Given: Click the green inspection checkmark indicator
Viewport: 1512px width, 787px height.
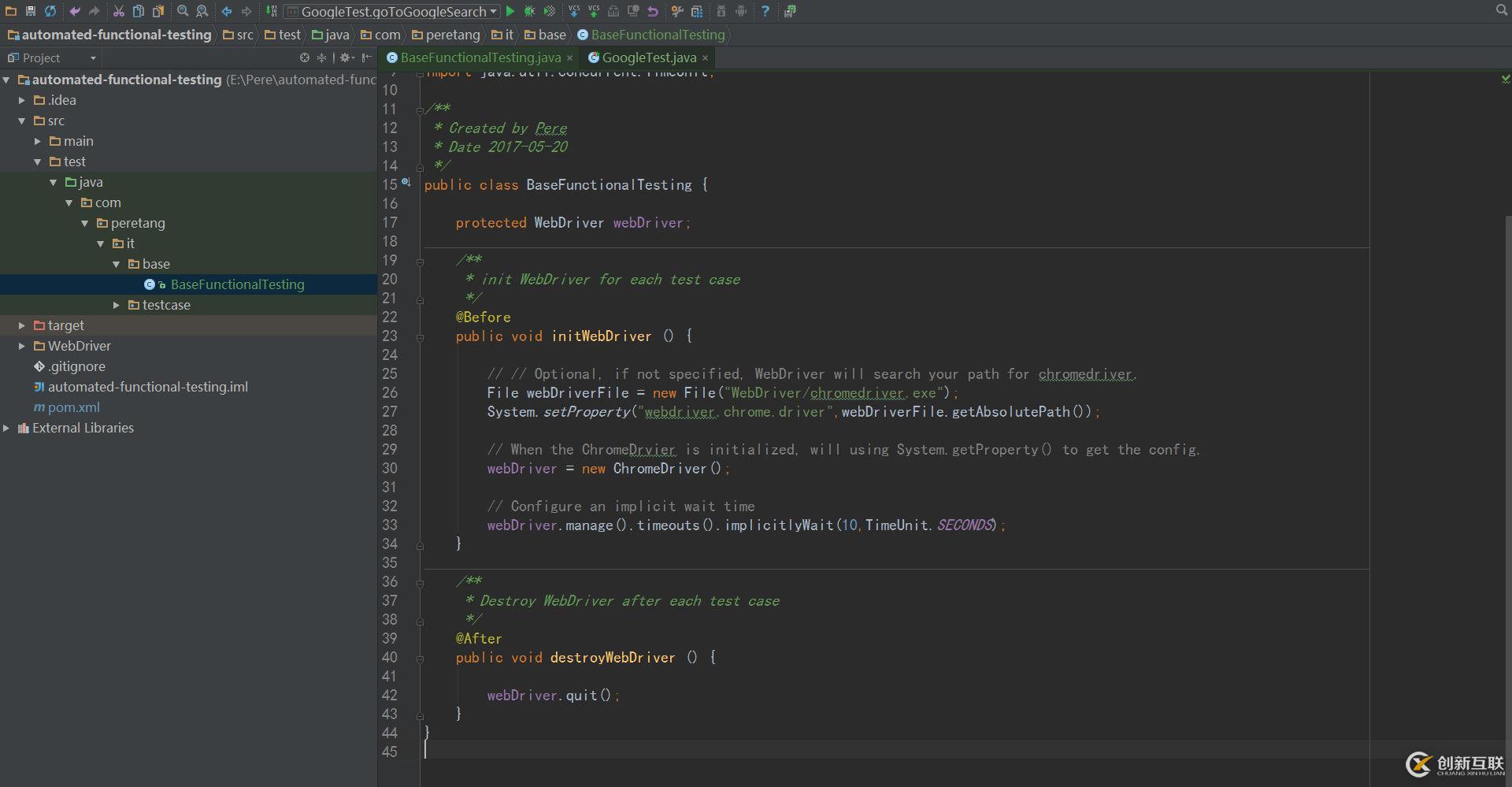Looking at the screenshot, I should [x=1506, y=79].
